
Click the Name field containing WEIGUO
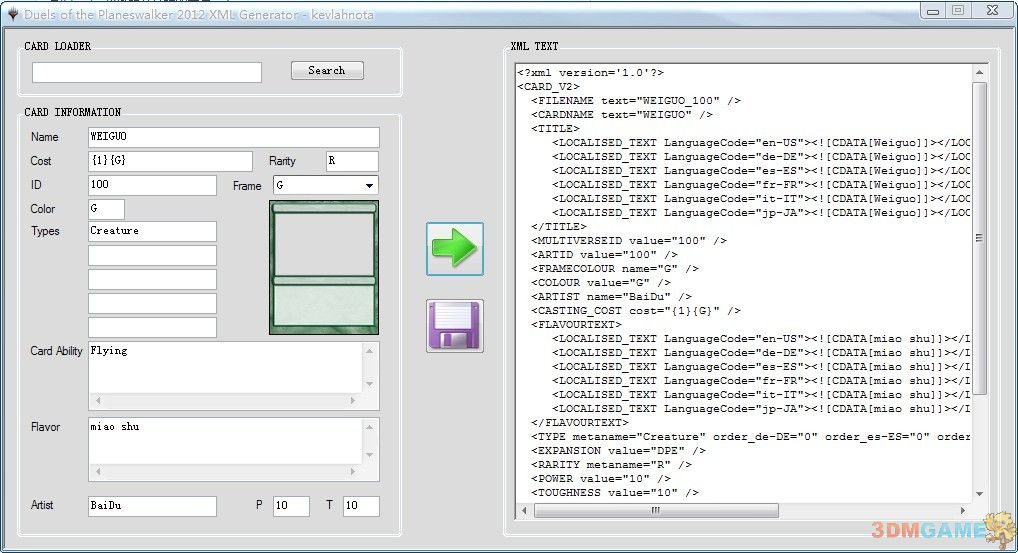tap(234, 137)
